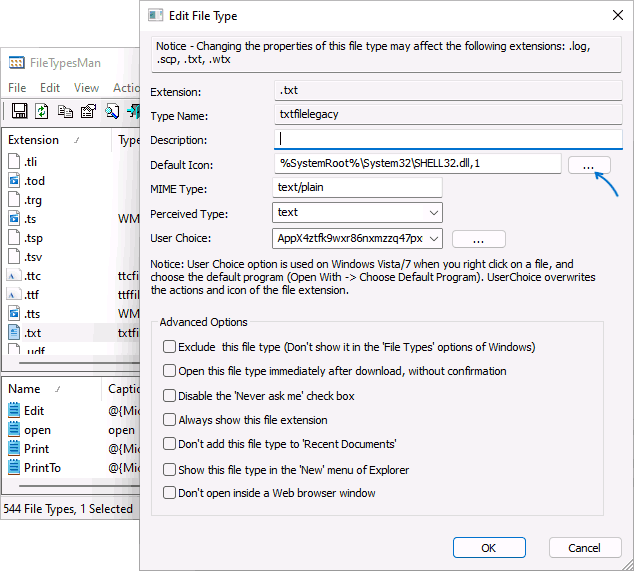Image resolution: width=634 pixels, height=571 pixels.
Task: Click the Copy selected items toolbar icon
Action: [x=65, y=111]
